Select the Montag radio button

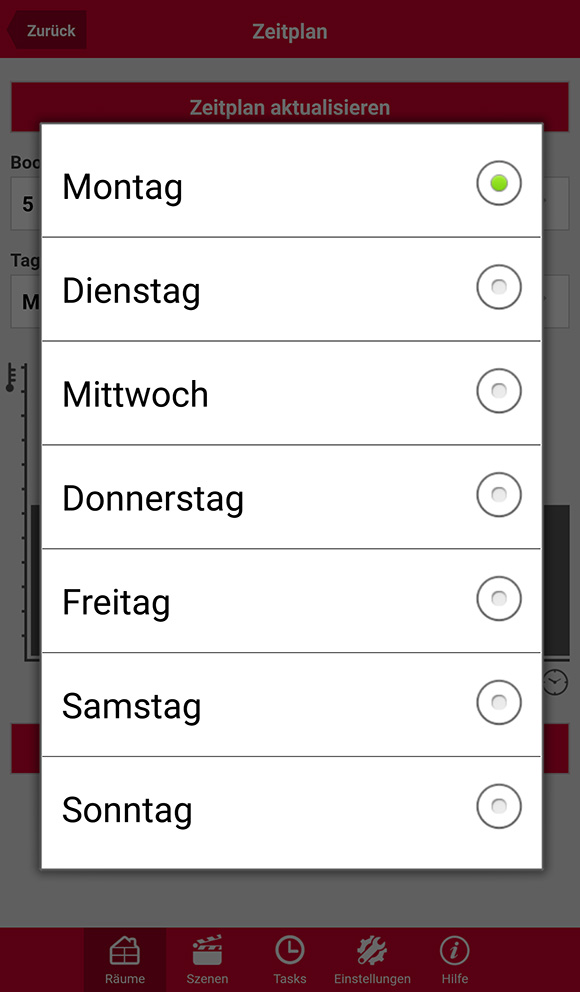click(499, 183)
